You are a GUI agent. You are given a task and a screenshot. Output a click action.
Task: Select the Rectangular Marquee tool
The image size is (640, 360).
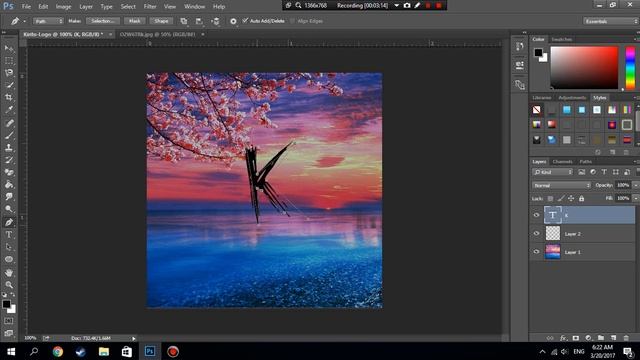tap(9, 61)
